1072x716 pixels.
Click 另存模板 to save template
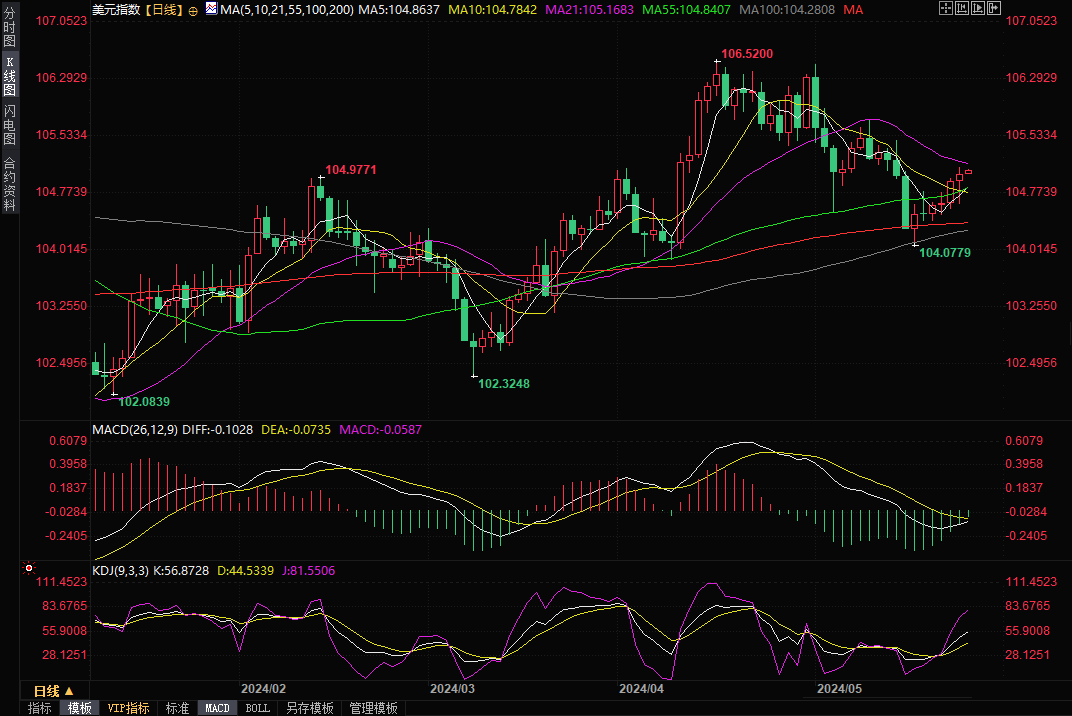pyautogui.click(x=309, y=708)
